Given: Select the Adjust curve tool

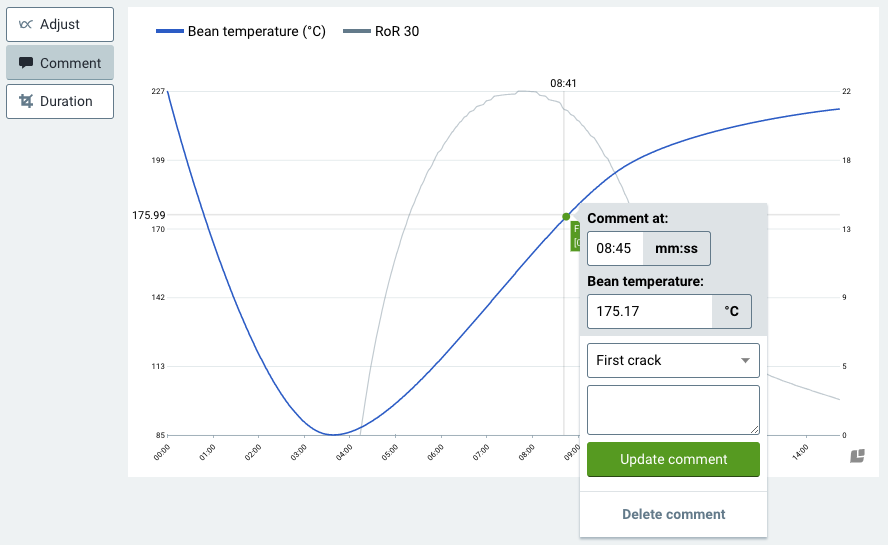Looking at the screenshot, I should (60, 24).
